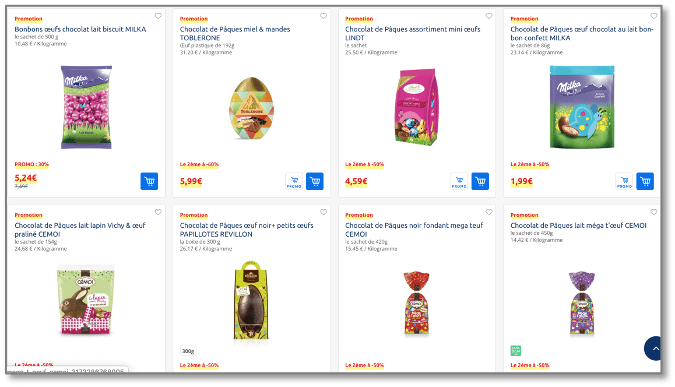The width and height of the screenshot is (675, 387).
Task: Toggle favorite heart on Revillon Papillotes egg
Action: [323, 212]
